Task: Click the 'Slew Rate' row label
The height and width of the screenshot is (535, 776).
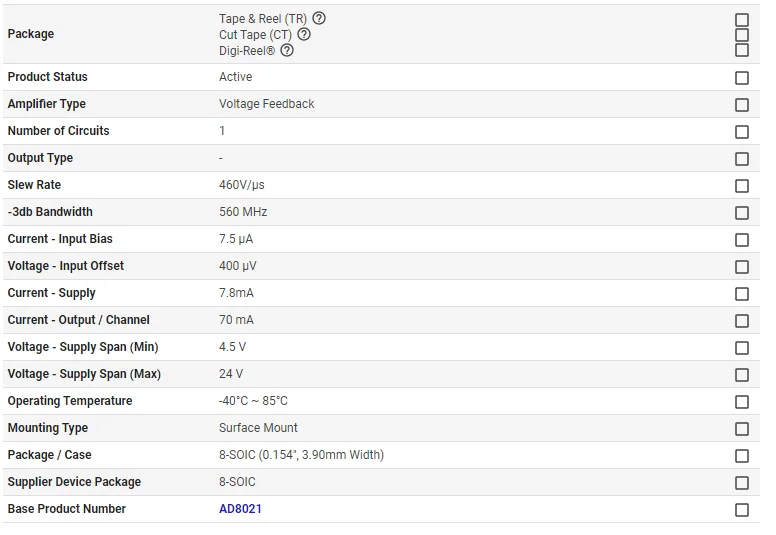Action: point(34,185)
